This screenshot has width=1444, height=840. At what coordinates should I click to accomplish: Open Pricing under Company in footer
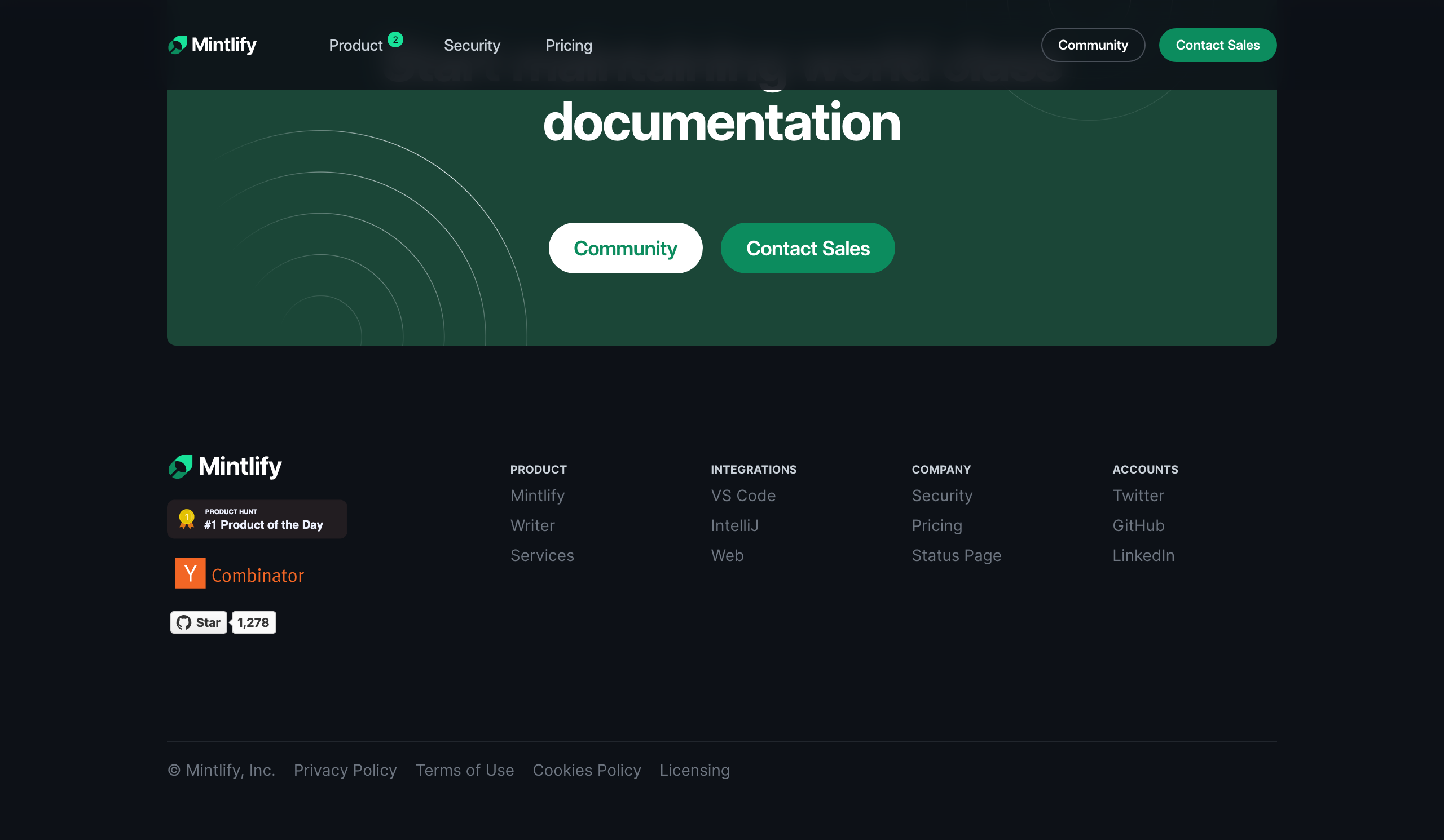[x=937, y=525]
